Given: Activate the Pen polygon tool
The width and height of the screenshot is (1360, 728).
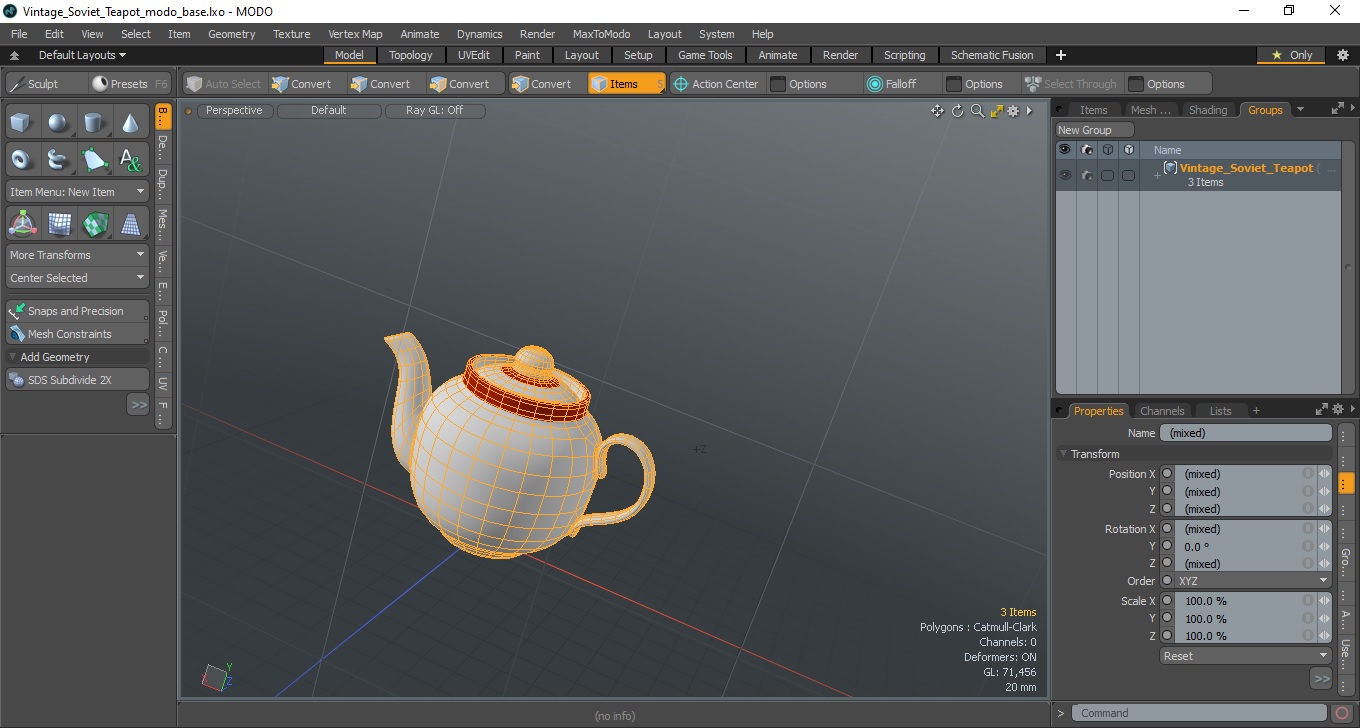Looking at the screenshot, I should [94, 159].
